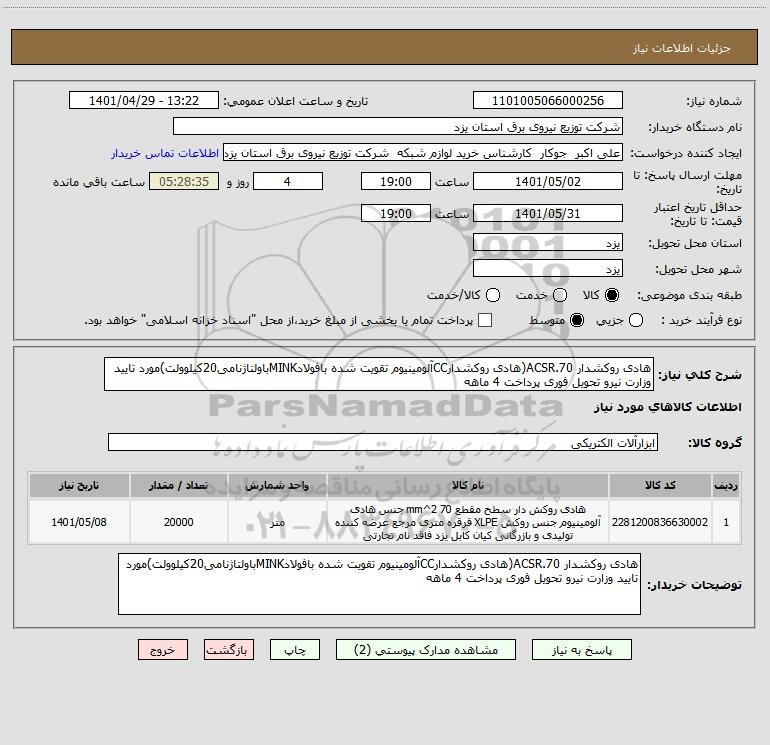Click the چاپ print button
This screenshot has height=745, width=770.
295,650
